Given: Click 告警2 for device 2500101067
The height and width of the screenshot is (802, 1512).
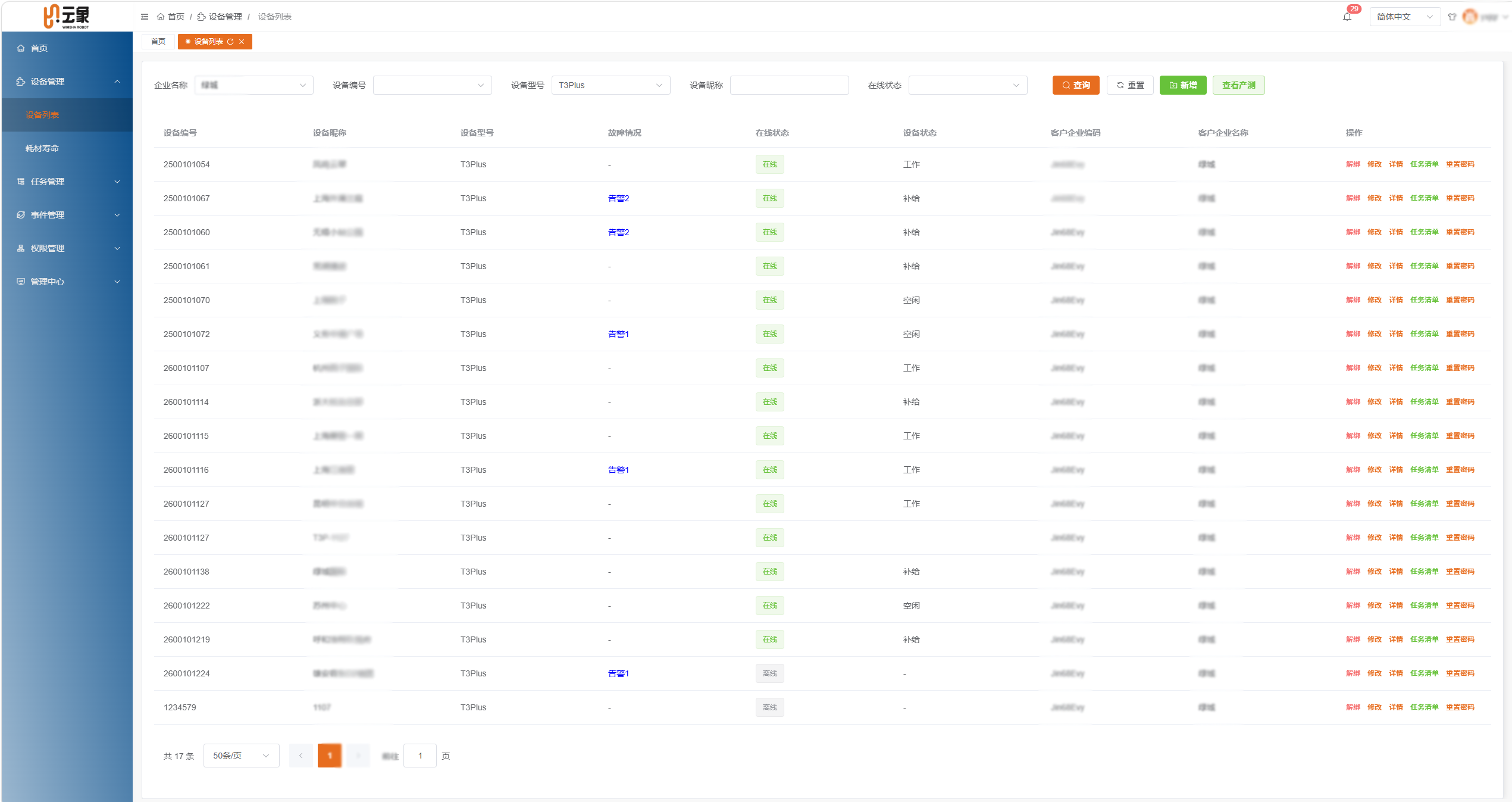Looking at the screenshot, I should pos(619,198).
